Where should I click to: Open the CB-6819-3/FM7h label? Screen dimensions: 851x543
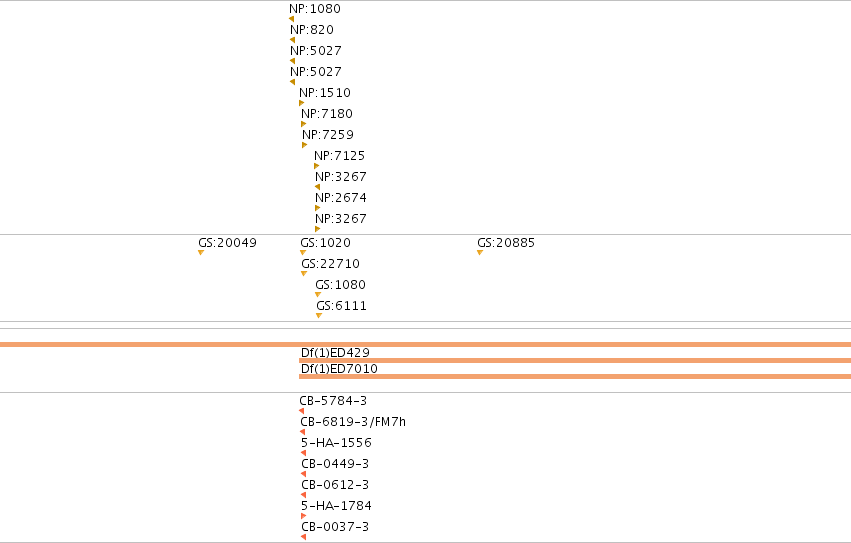[x=353, y=422]
